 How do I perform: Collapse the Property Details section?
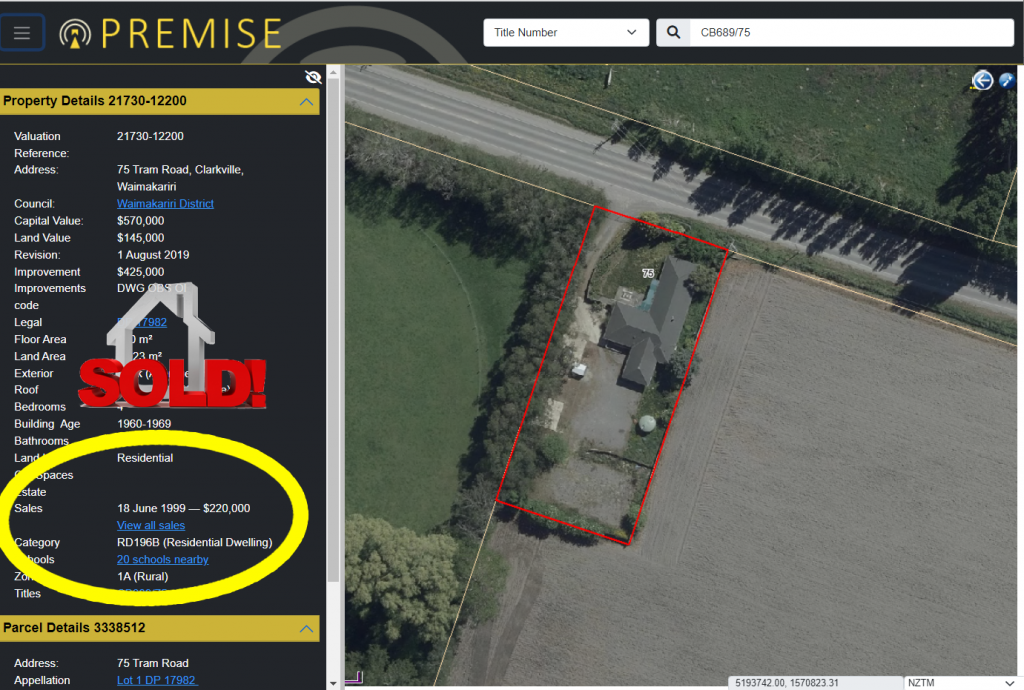pos(306,102)
